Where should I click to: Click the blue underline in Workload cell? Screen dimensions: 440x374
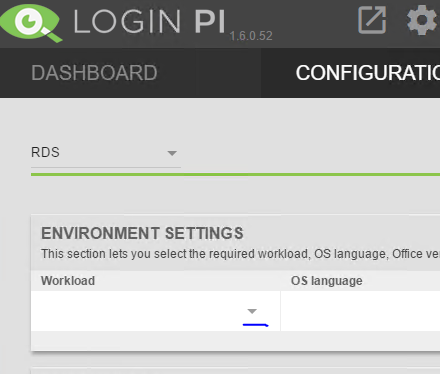pos(256,325)
